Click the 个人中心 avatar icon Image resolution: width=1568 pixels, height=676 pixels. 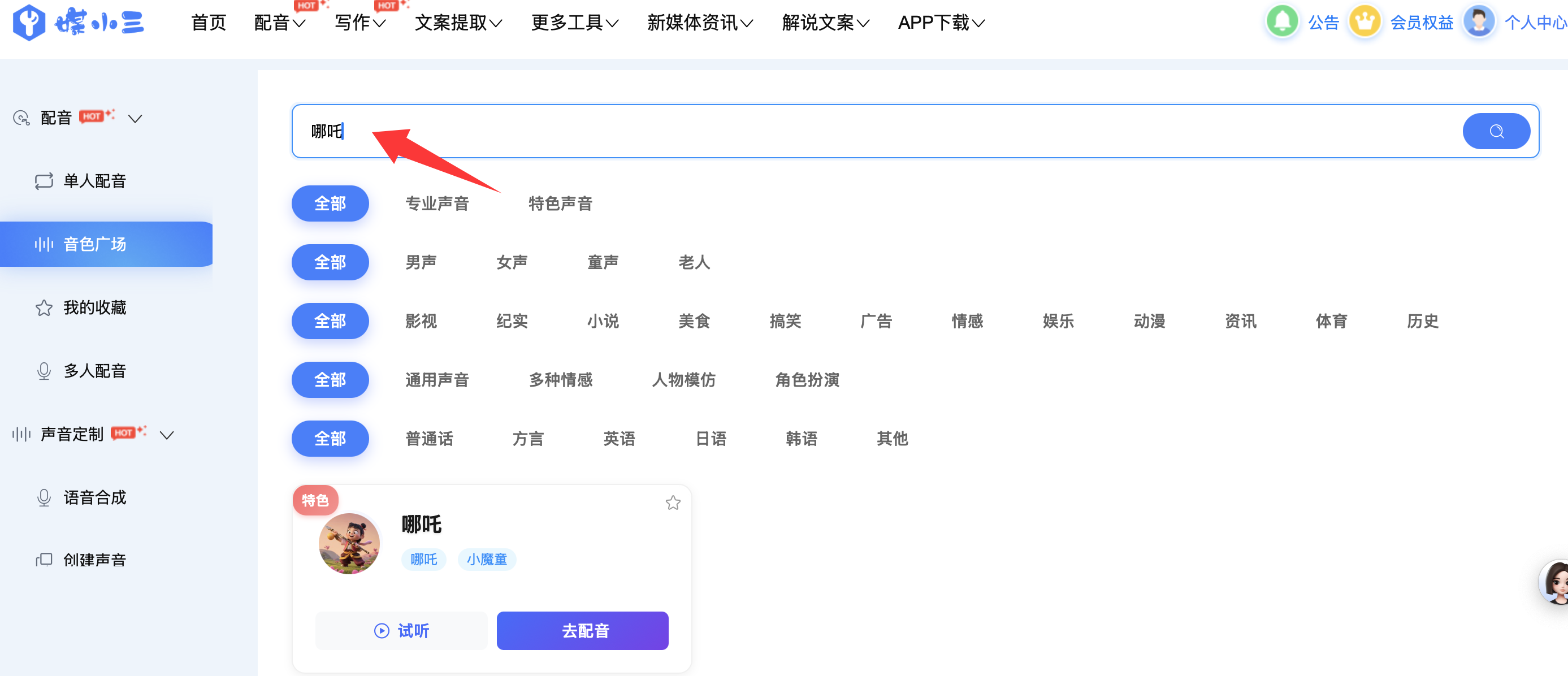[1479, 22]
